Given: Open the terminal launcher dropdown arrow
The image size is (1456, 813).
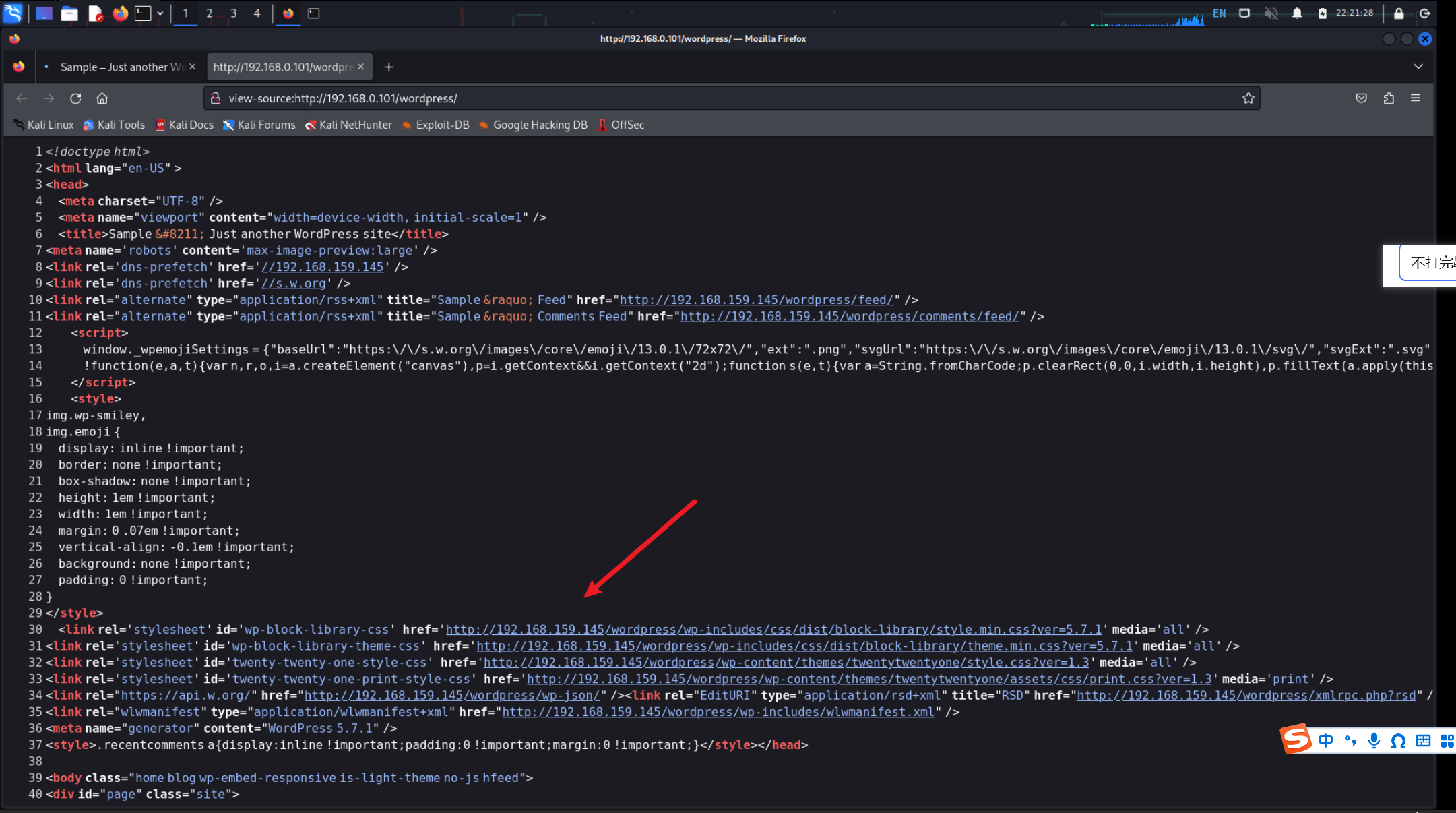Looking at the screenshot, I should coord(160,13).
